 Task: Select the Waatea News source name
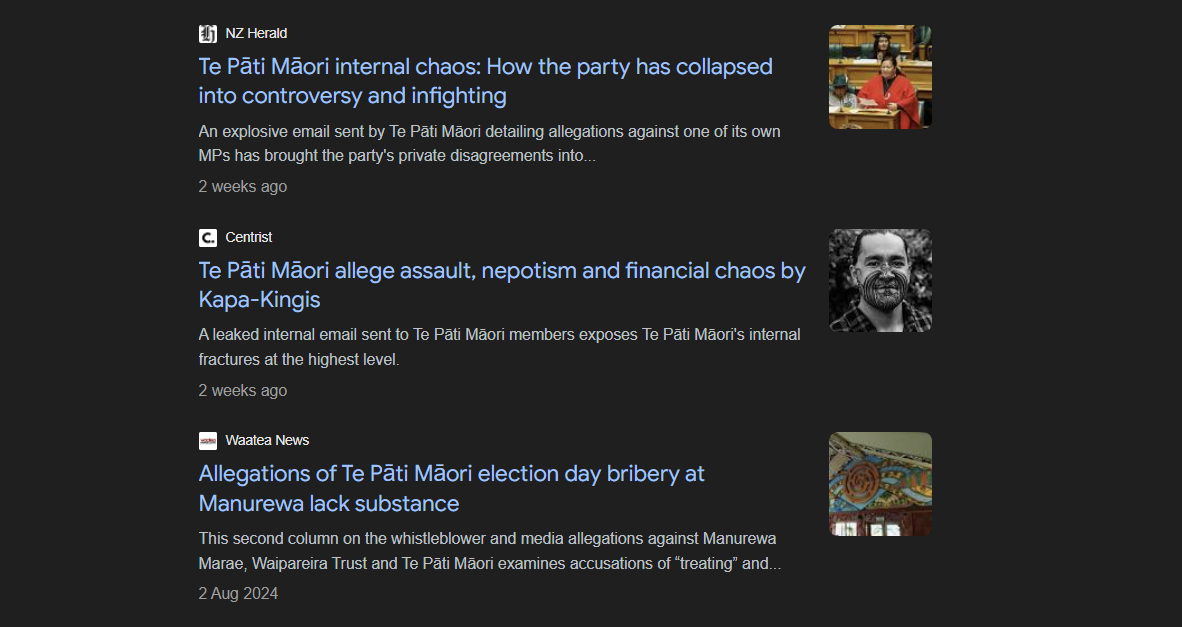click(267, 441)
